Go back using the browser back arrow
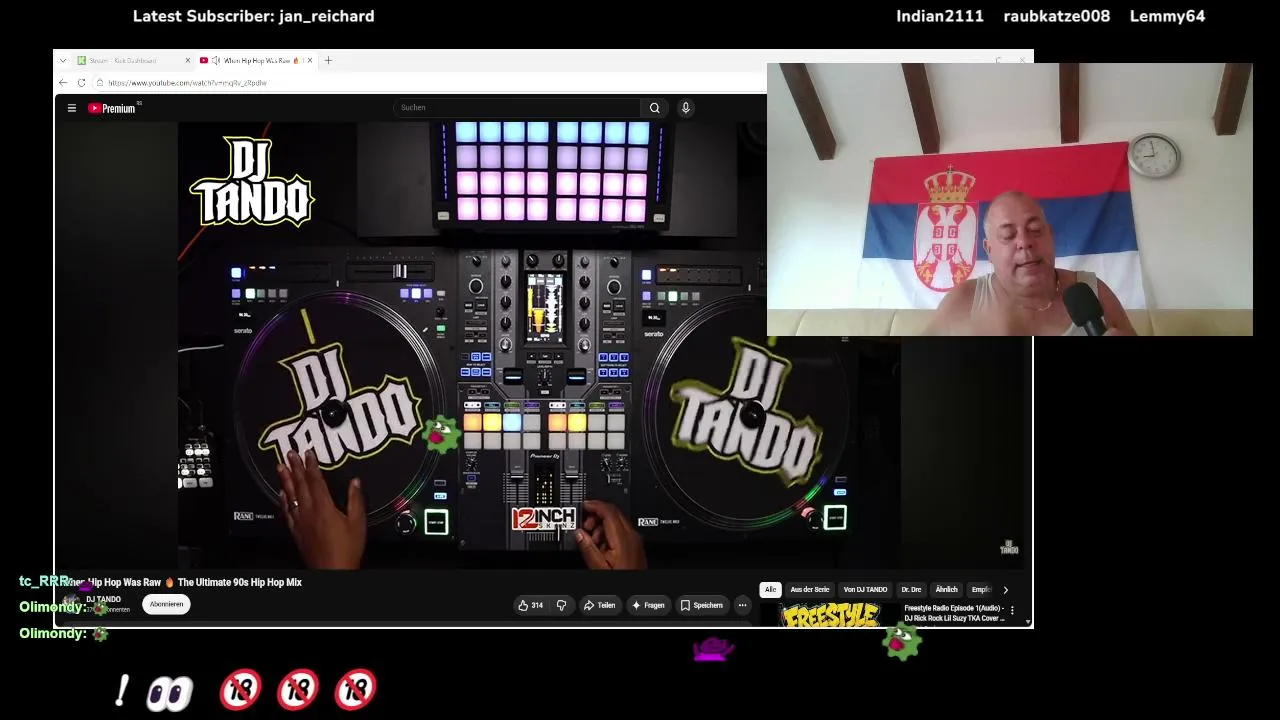 coord(63,83)
